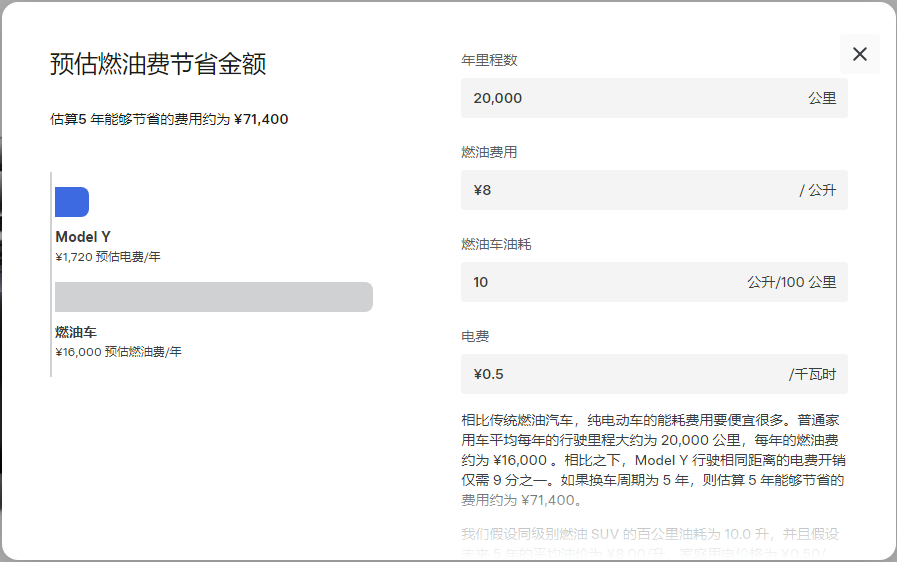Click the 估算5年能够节省的费用约为 ¥71,400 line

click(169, 119)
